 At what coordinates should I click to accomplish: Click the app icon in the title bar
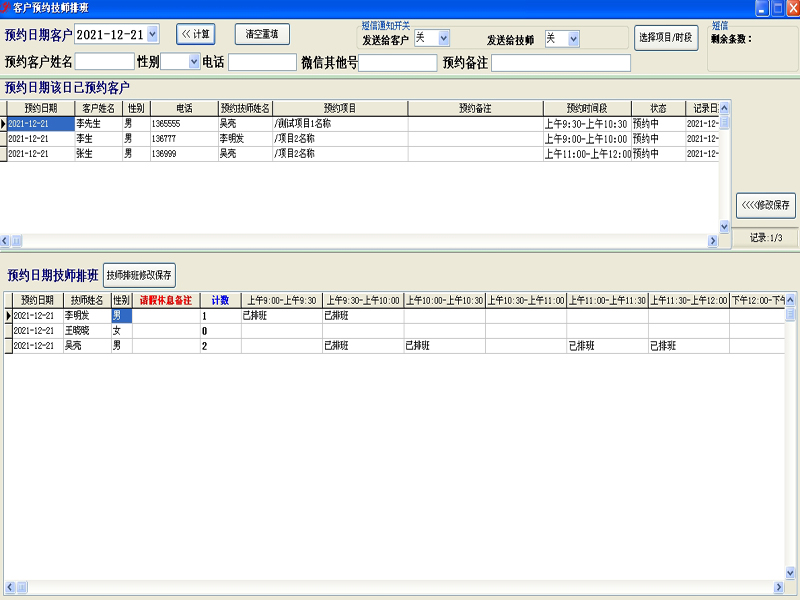point(5,7)
